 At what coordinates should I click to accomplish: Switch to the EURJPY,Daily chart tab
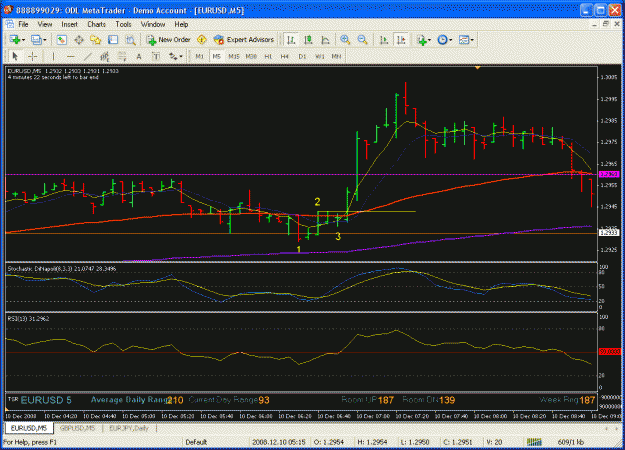pos(129,428)
